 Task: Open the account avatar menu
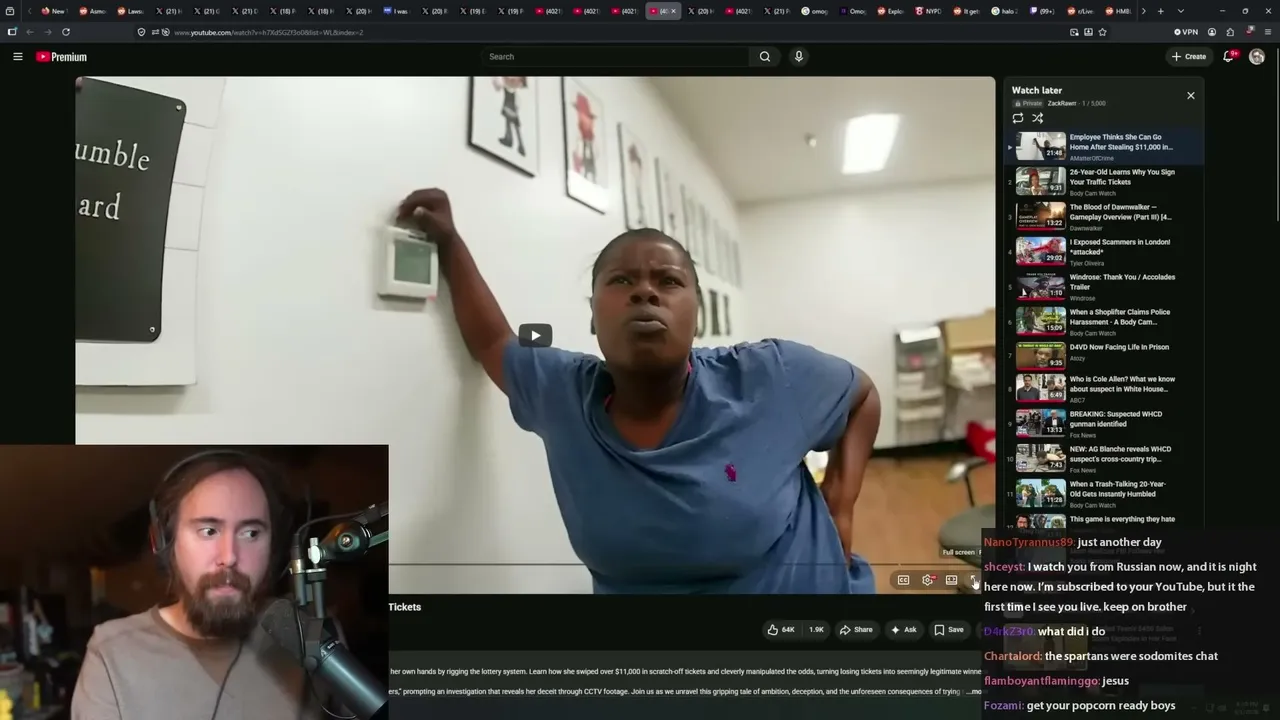(1257, 57)
